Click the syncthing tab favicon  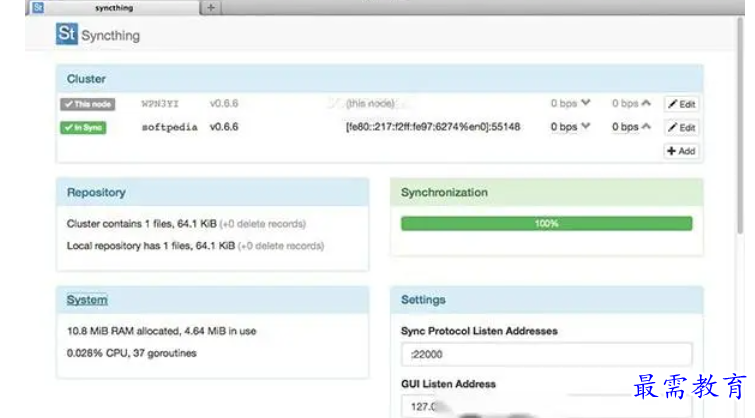point(38,7)
